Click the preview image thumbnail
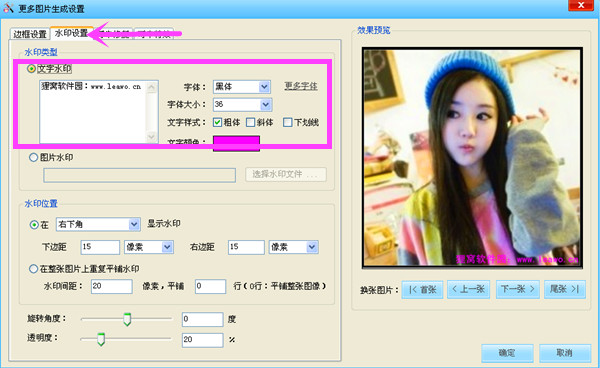This screenshot has height=368, width=600. [472, 157]
